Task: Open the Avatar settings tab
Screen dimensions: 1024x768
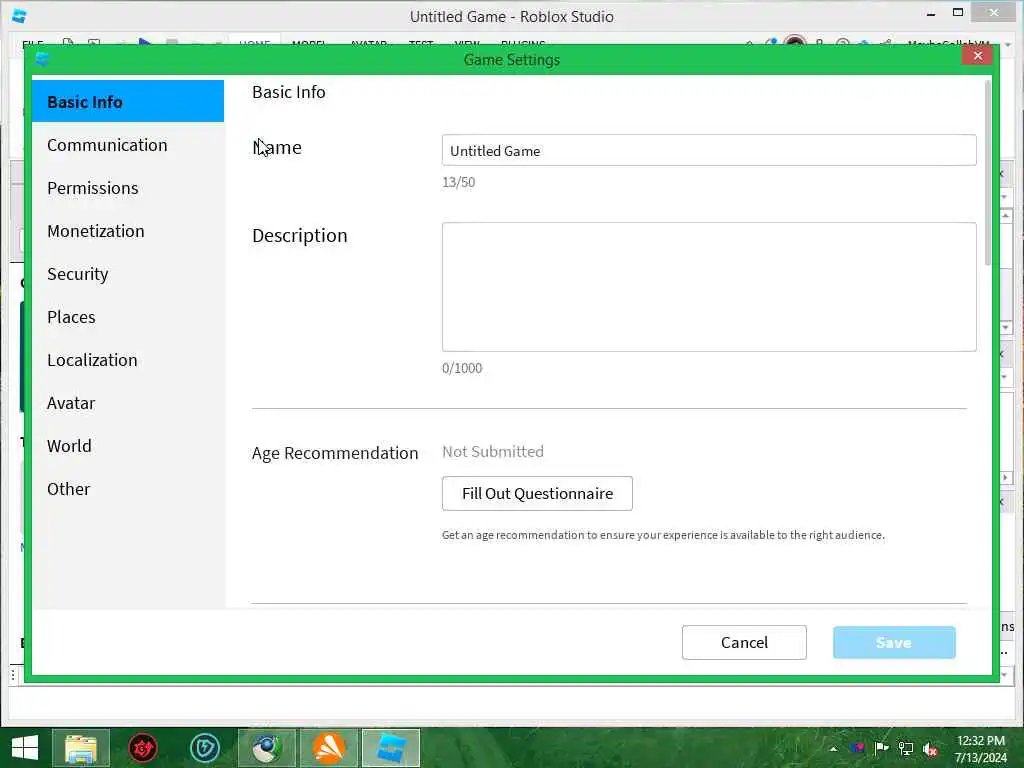Action: (128, 403)
